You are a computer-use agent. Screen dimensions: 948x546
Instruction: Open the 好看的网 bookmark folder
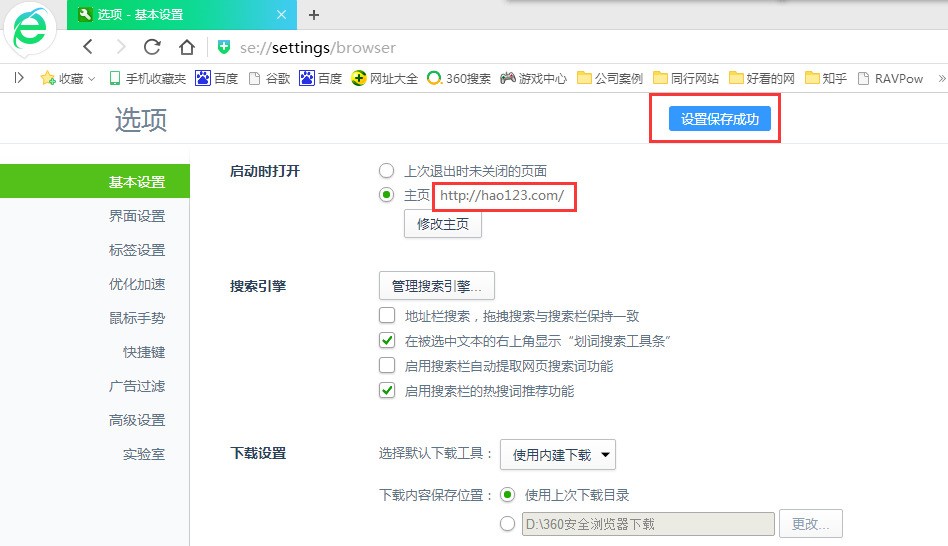point(762,78)
